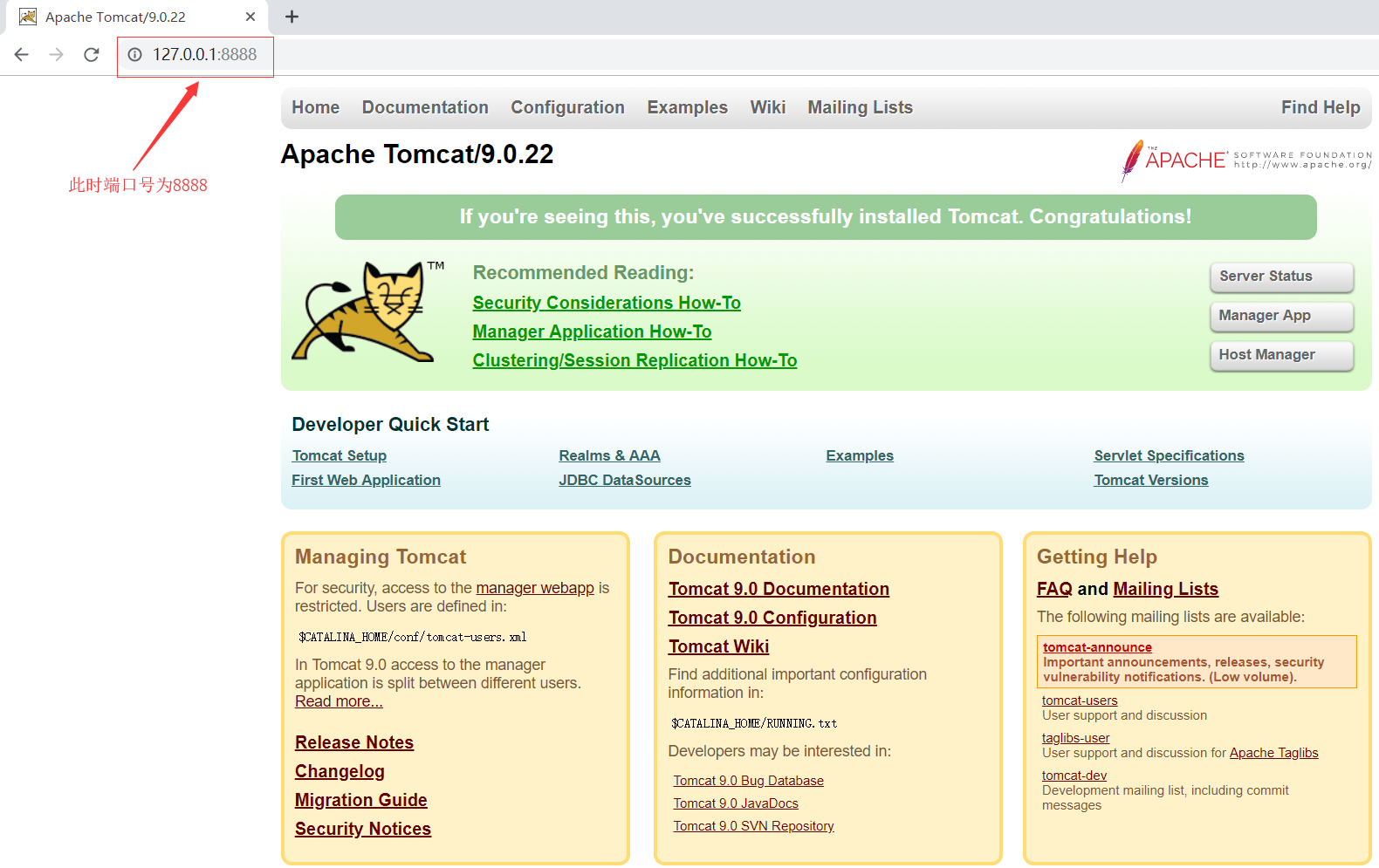The width and height of the screenshot is (1379, 868).
Task: Open Tomcat 9.0 JavaDocs link
Action: point(736,803)
